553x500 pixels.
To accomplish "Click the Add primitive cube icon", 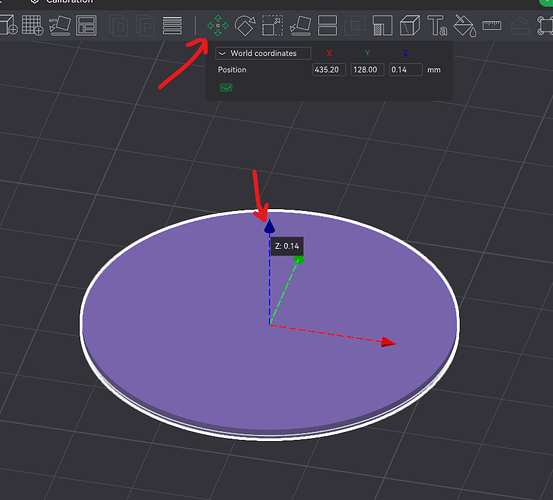I will pos(8,25).
